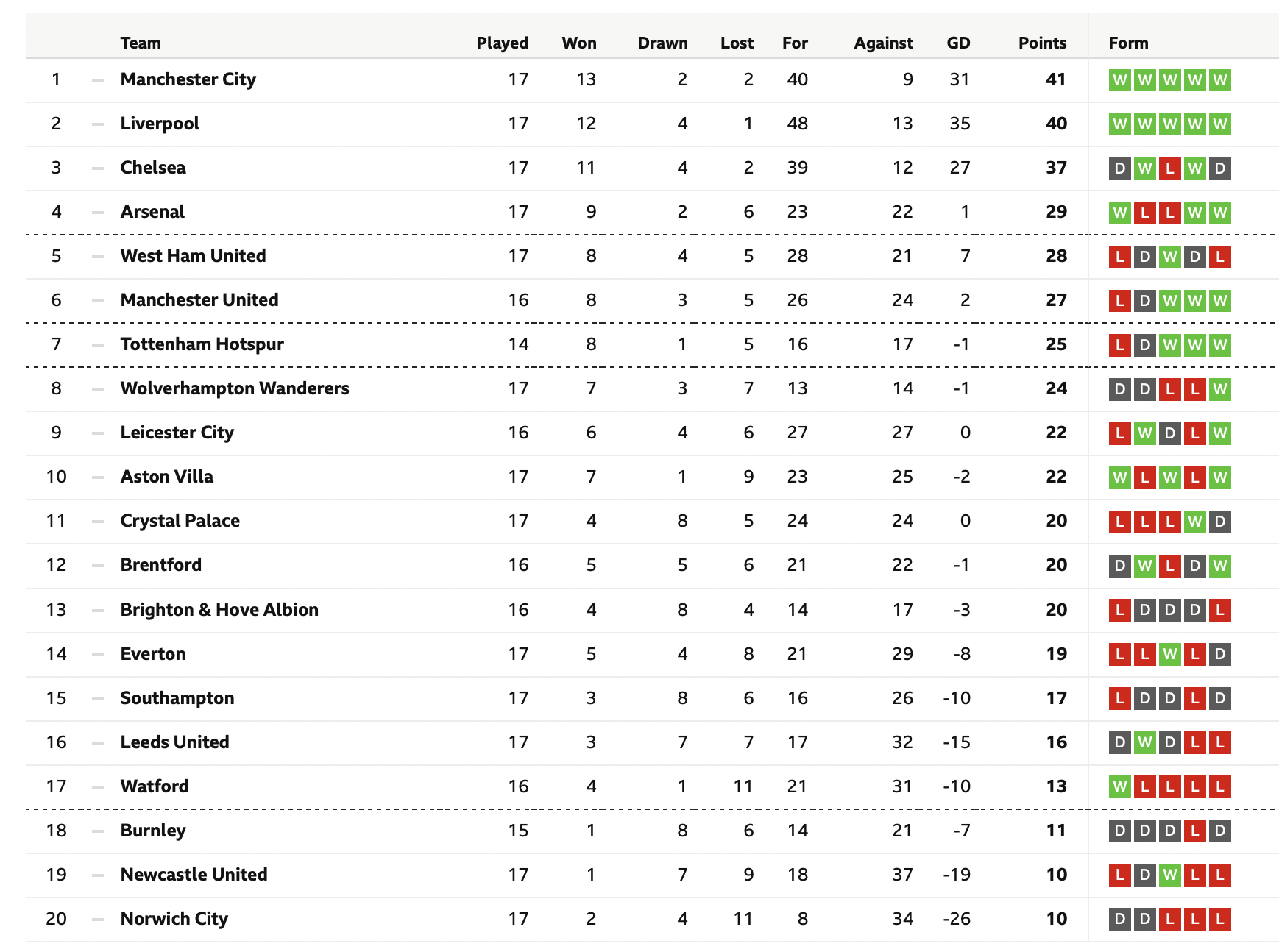This screenshot has height=952, width=1279.
Task: Click the first red L in West Ham's form
Action: 1119,257
